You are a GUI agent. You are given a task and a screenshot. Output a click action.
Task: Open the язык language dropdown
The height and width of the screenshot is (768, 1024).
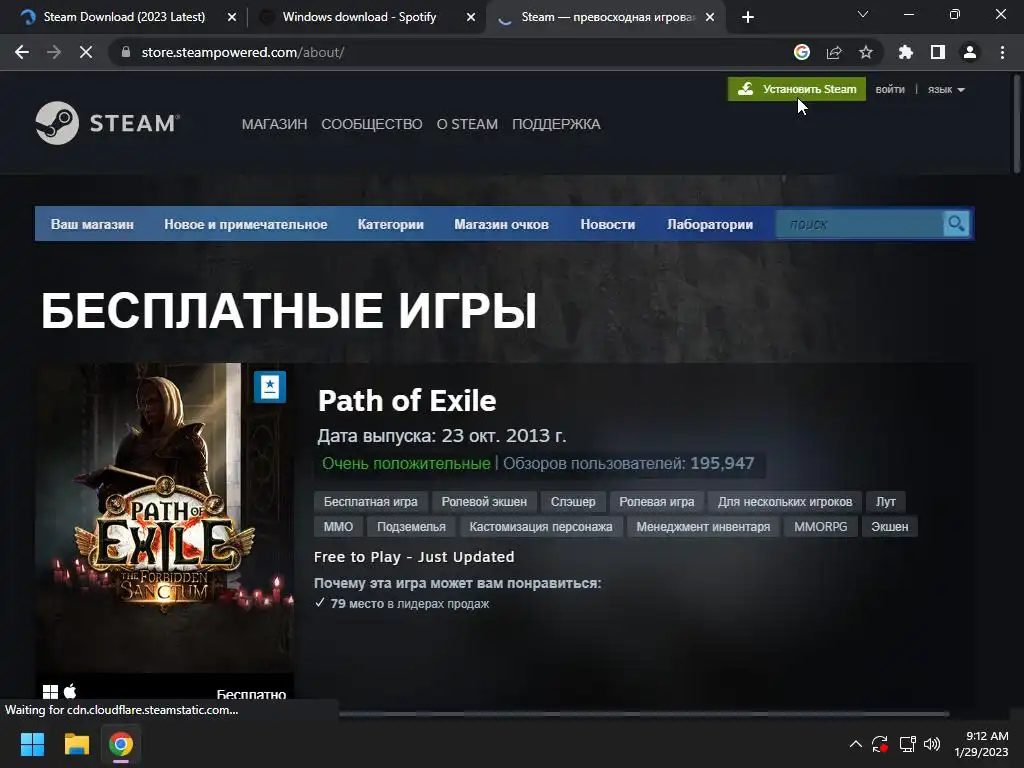coord(946,89)
